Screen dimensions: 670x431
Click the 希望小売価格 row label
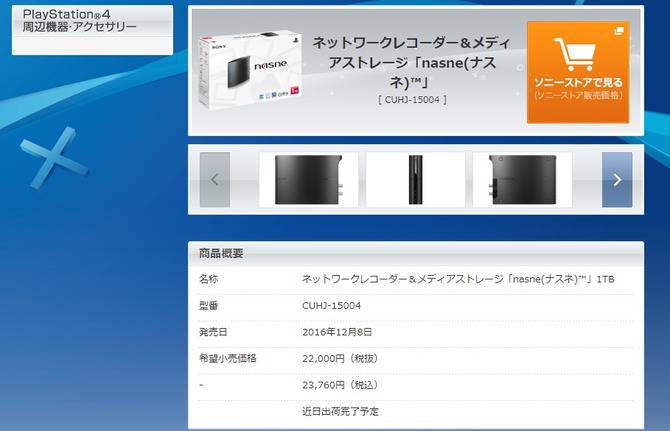[228, 358]
